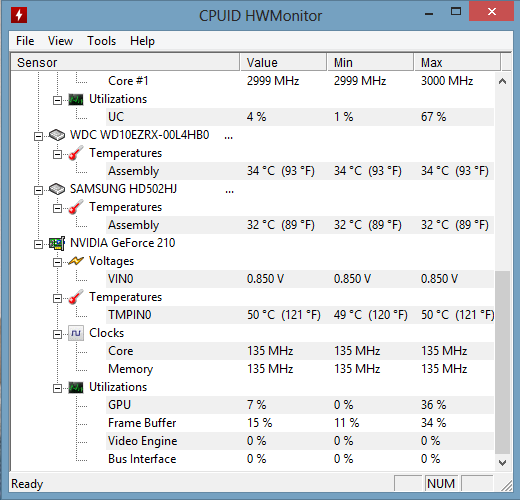Click the Max column header

457,62
